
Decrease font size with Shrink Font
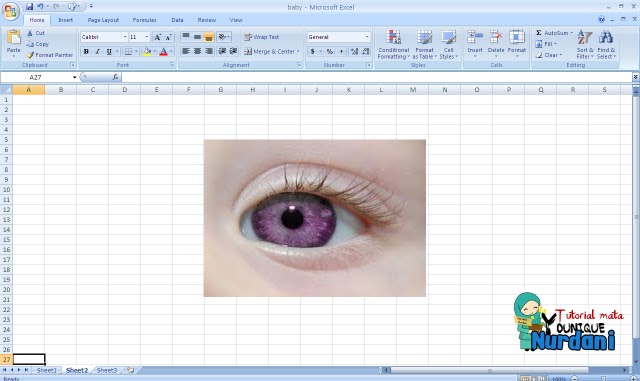click(169, 37)
